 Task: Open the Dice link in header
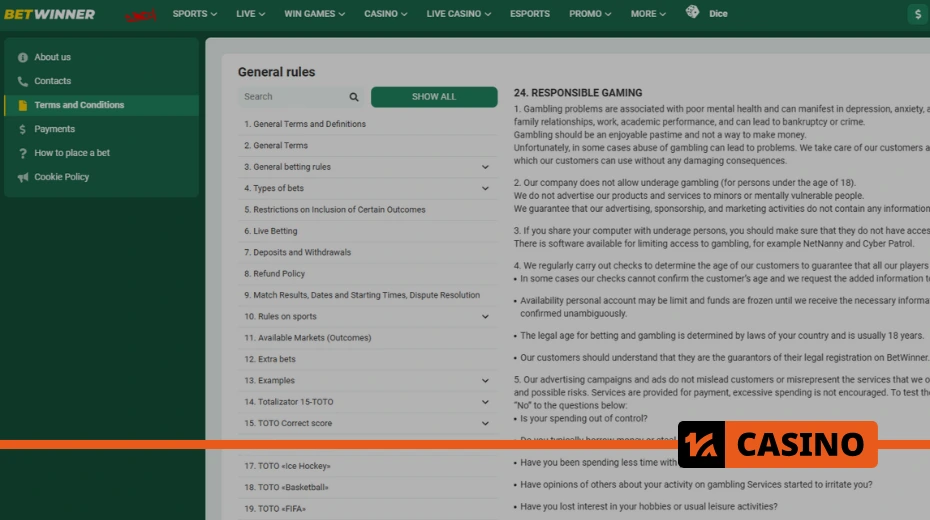718,14
